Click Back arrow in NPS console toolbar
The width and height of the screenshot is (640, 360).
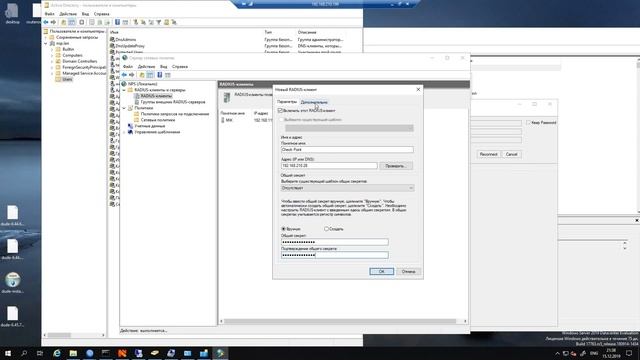(124, 75)
